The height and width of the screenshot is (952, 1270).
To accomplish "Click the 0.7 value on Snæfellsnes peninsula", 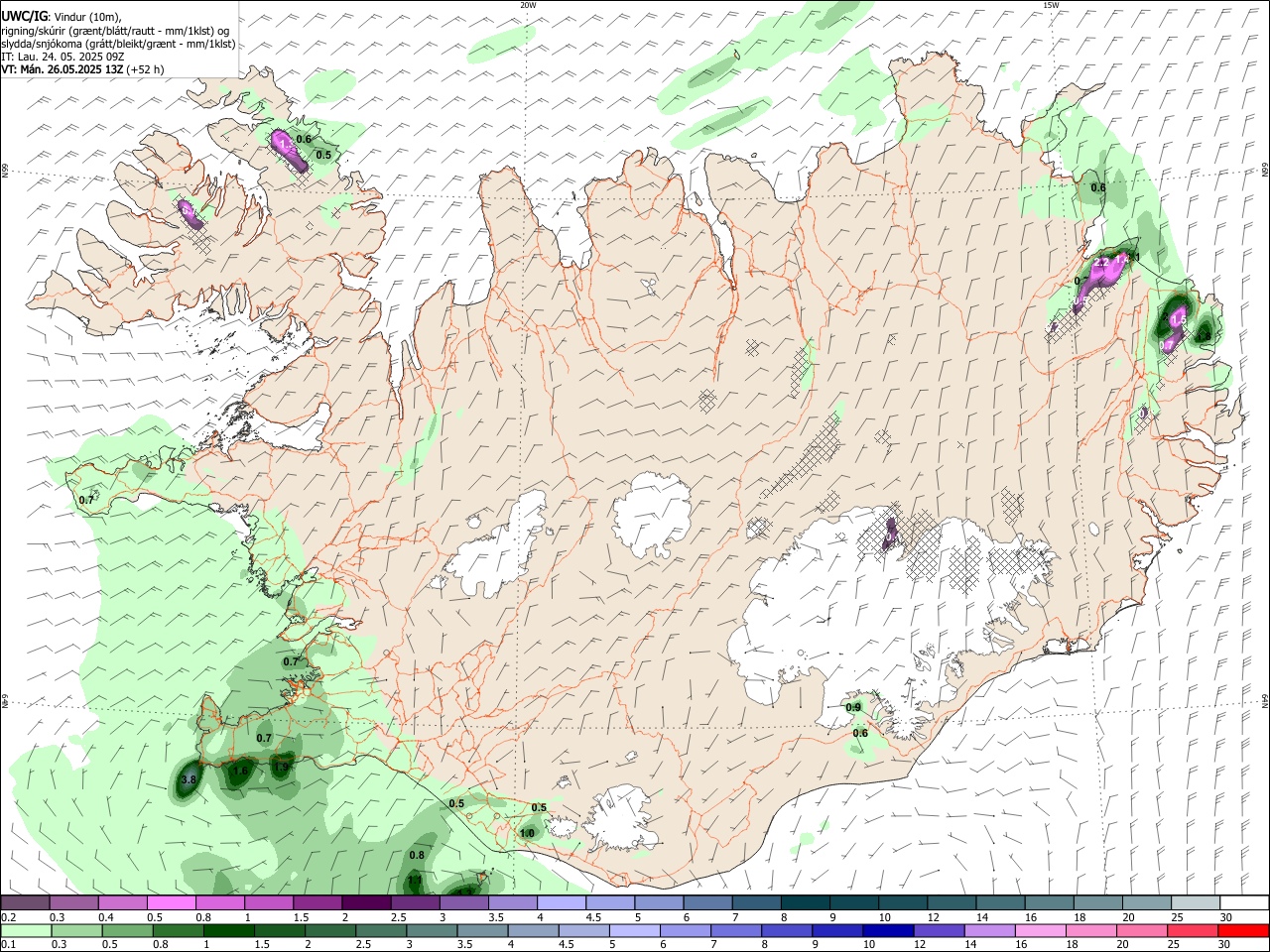I will (x=86, y=500).
